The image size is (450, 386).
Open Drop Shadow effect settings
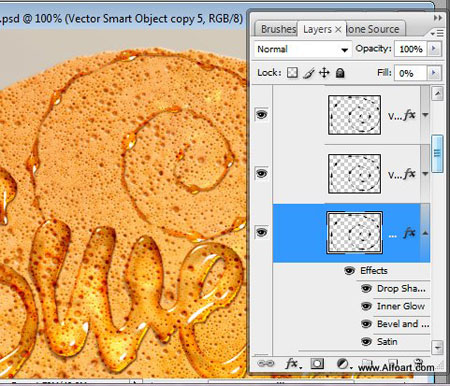point(401,289)
